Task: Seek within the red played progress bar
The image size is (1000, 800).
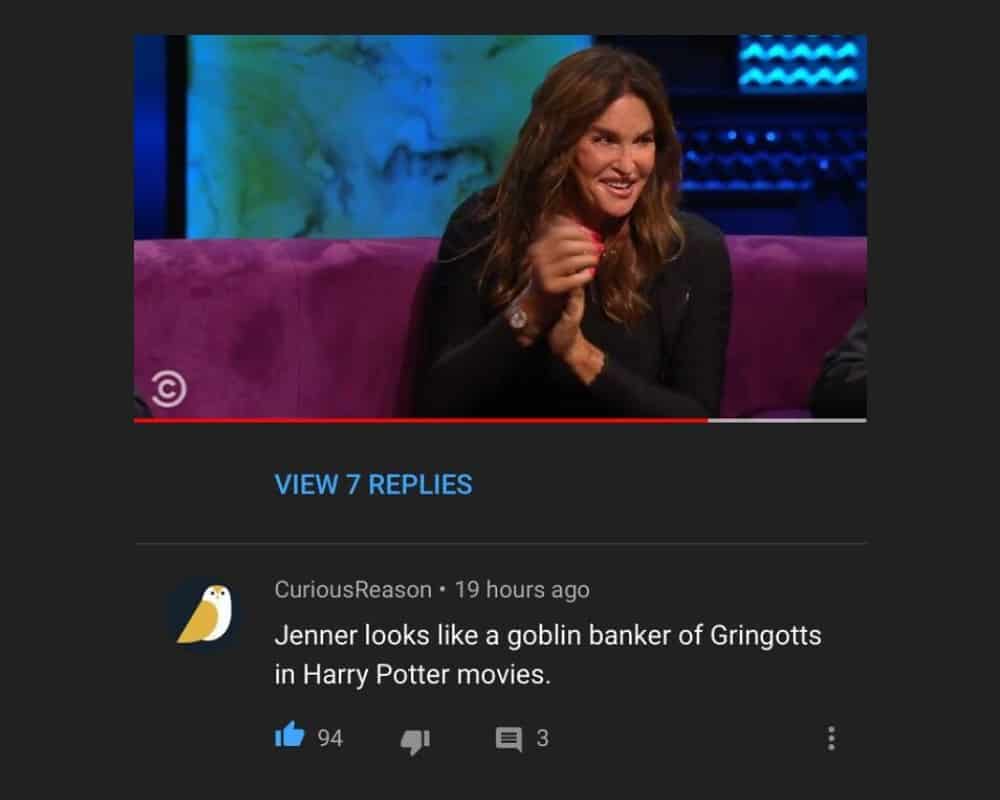Action: (x=421, y=420)
